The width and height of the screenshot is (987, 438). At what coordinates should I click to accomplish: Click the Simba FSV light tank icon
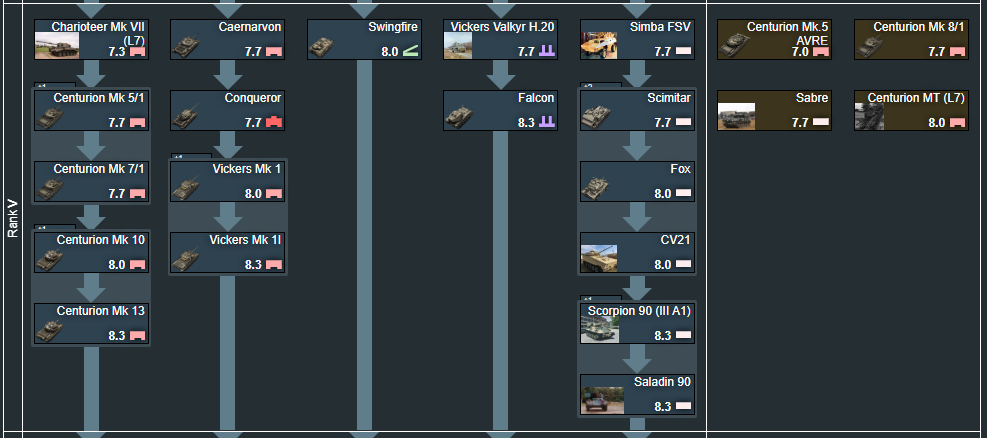pyautogui.click(x=684, y=51)
